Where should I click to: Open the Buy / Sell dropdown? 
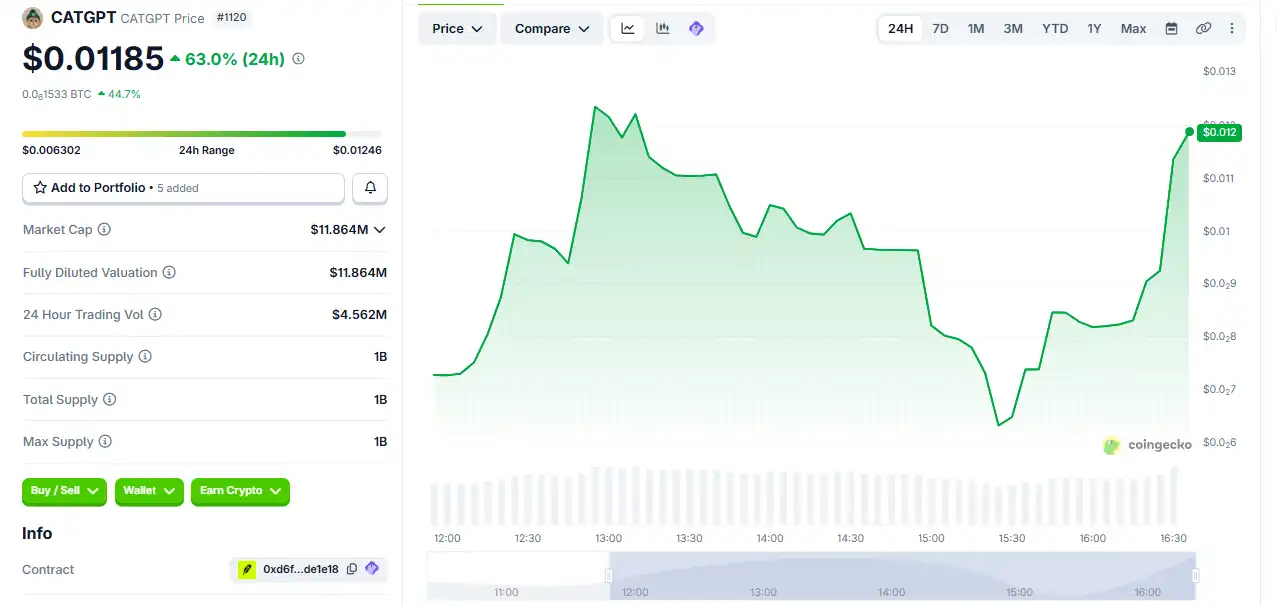(x=64, y=491)
